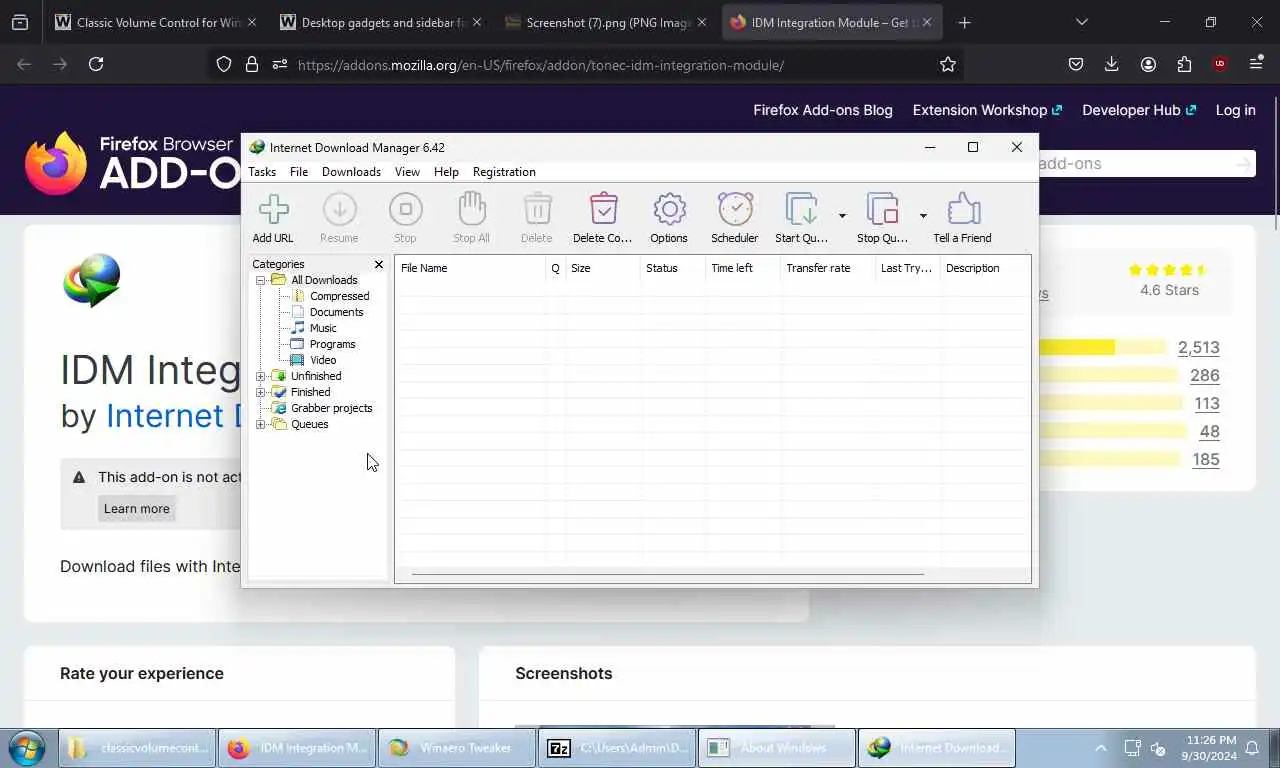Screen dimensions: 1280x768
Task: Switch to Classic Volume Control tab
Action: click(154, 22)
